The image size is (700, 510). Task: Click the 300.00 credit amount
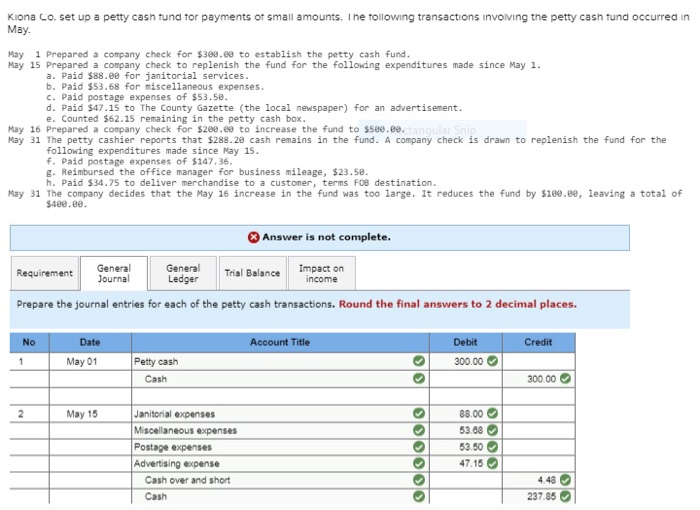click(542, 379)
